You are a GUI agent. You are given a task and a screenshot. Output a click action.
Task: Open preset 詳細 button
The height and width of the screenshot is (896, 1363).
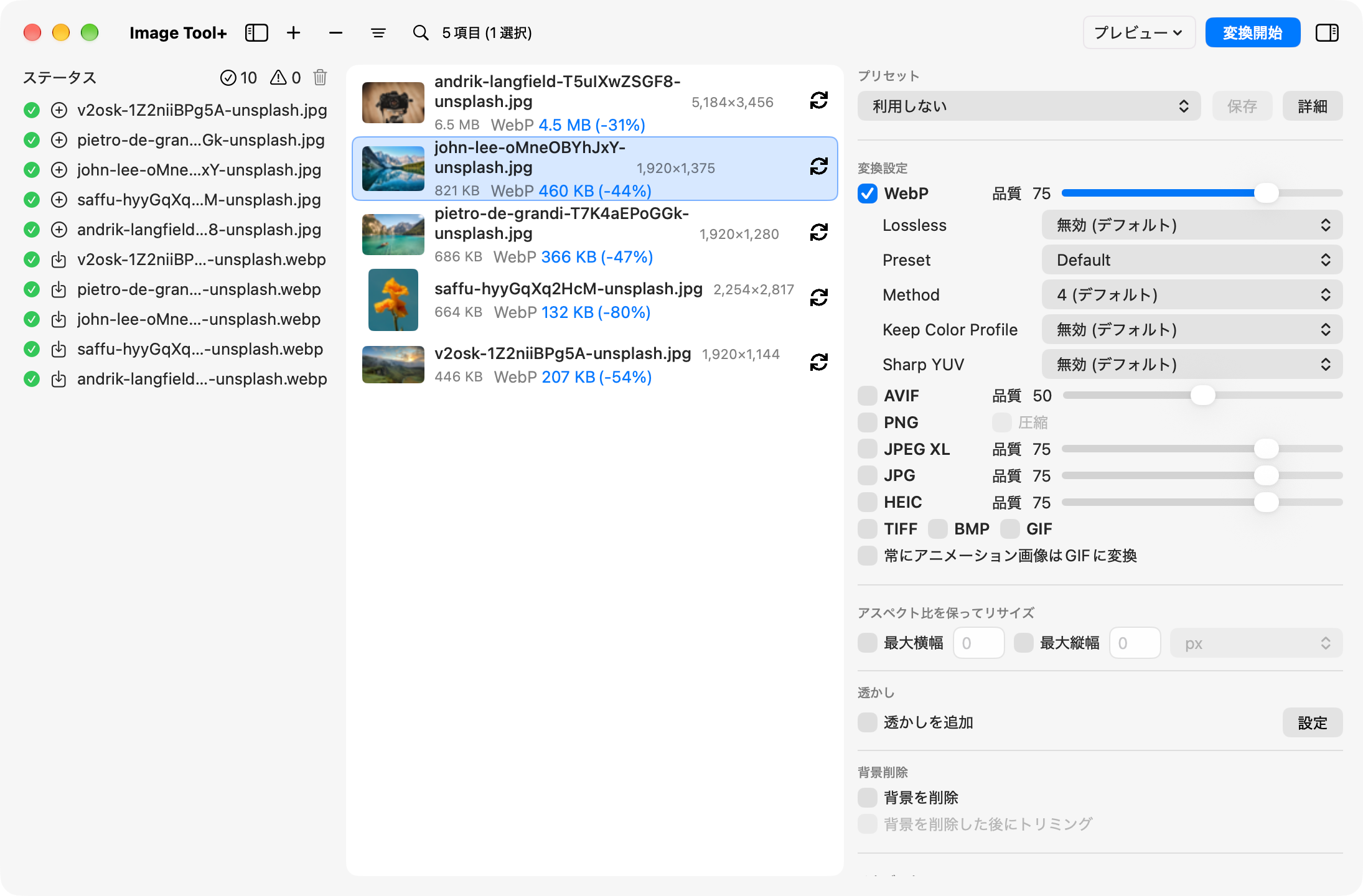click(1313, 106)
